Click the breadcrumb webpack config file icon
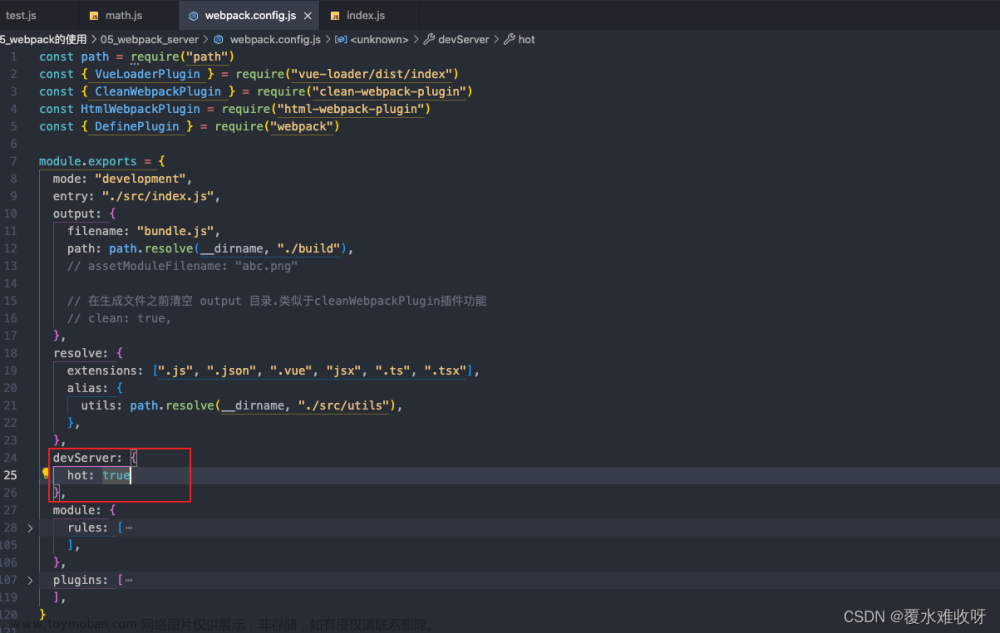 click(x=219, y=40)
